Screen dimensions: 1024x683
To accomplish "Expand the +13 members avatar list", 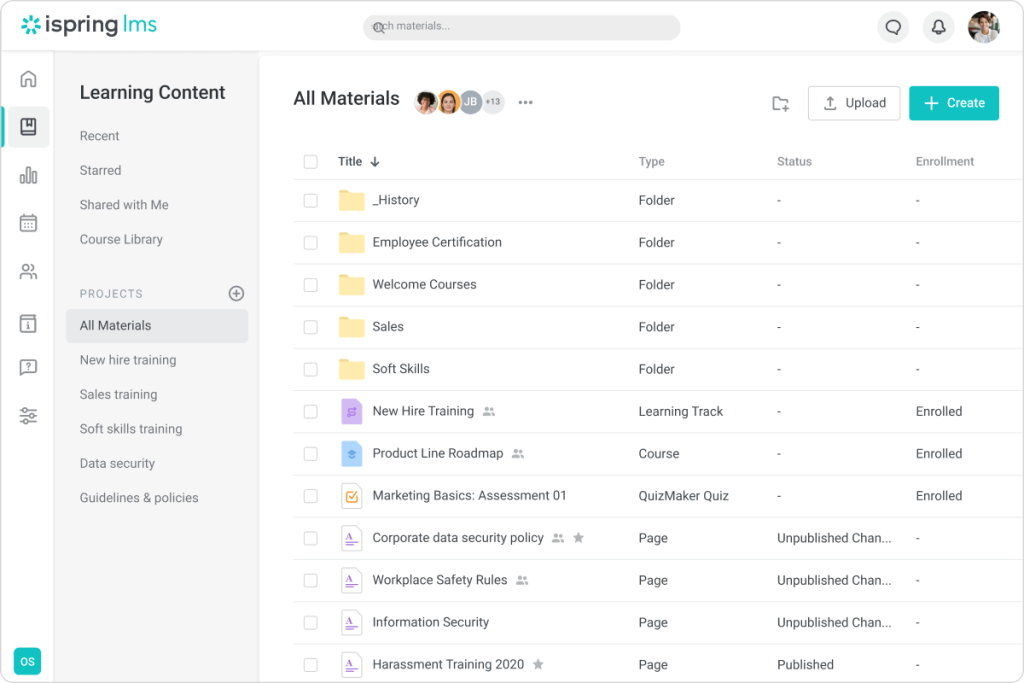I will tap(493, 102).
